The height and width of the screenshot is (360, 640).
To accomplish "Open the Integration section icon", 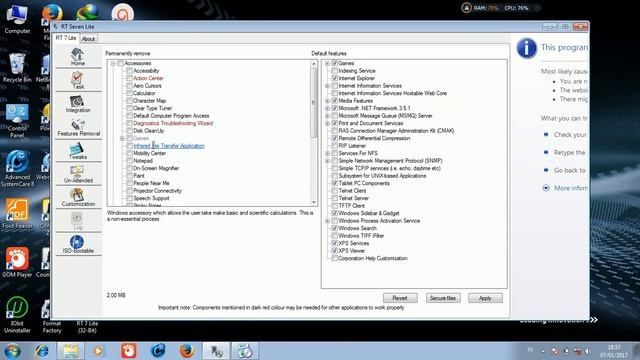I will [78, 104].
